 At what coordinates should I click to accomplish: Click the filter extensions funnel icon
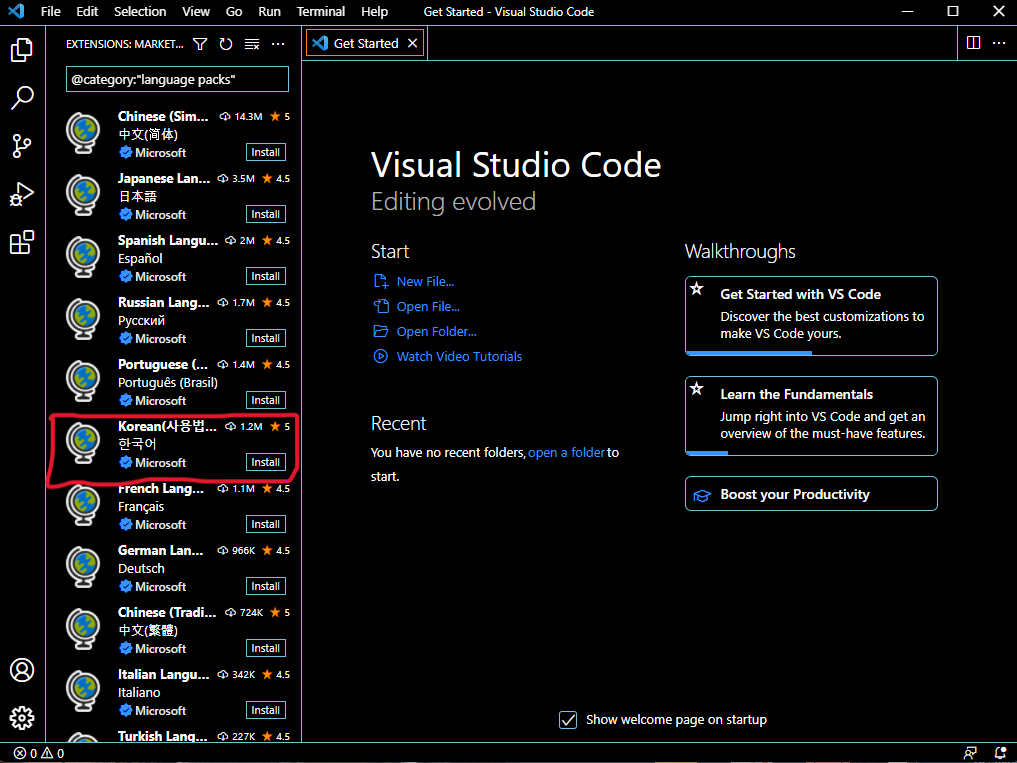[x=200, y=44]
